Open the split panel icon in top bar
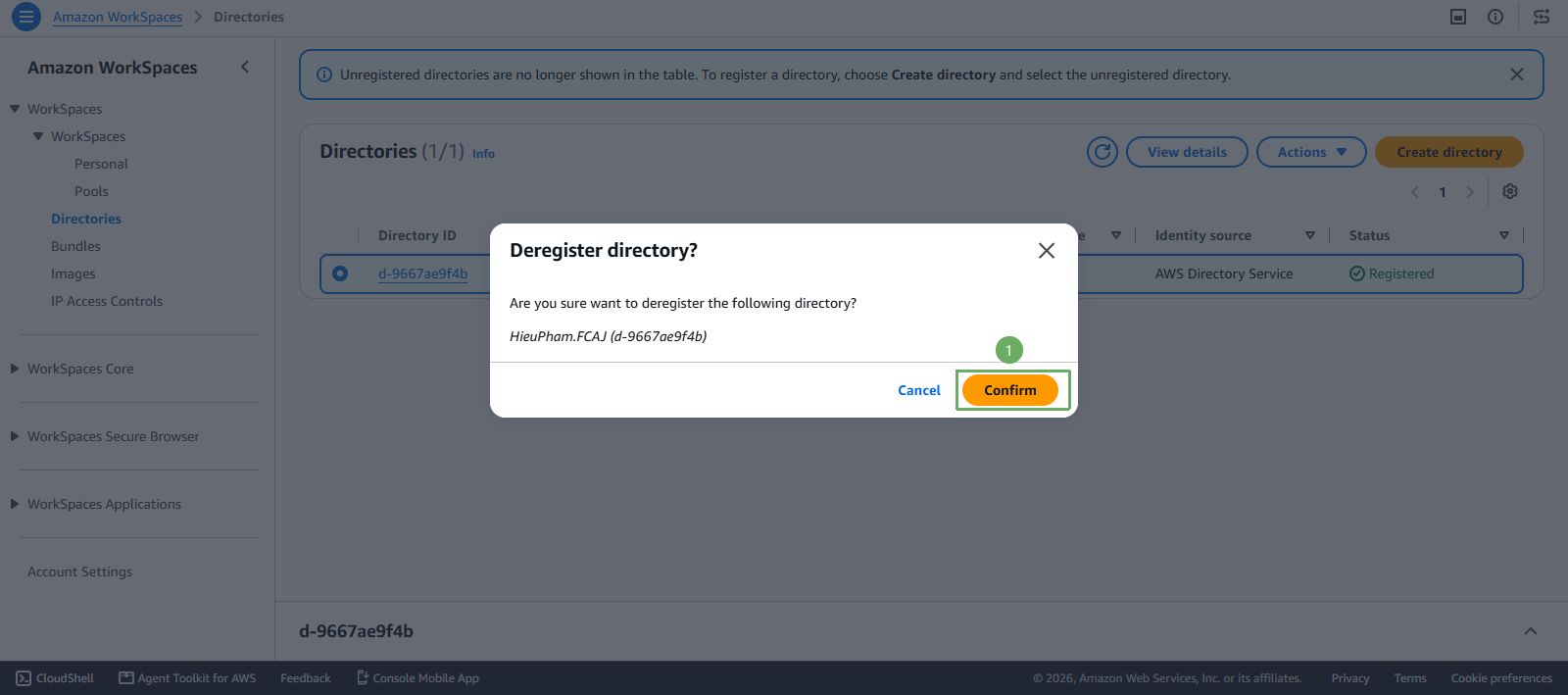 coord(1458,17)
